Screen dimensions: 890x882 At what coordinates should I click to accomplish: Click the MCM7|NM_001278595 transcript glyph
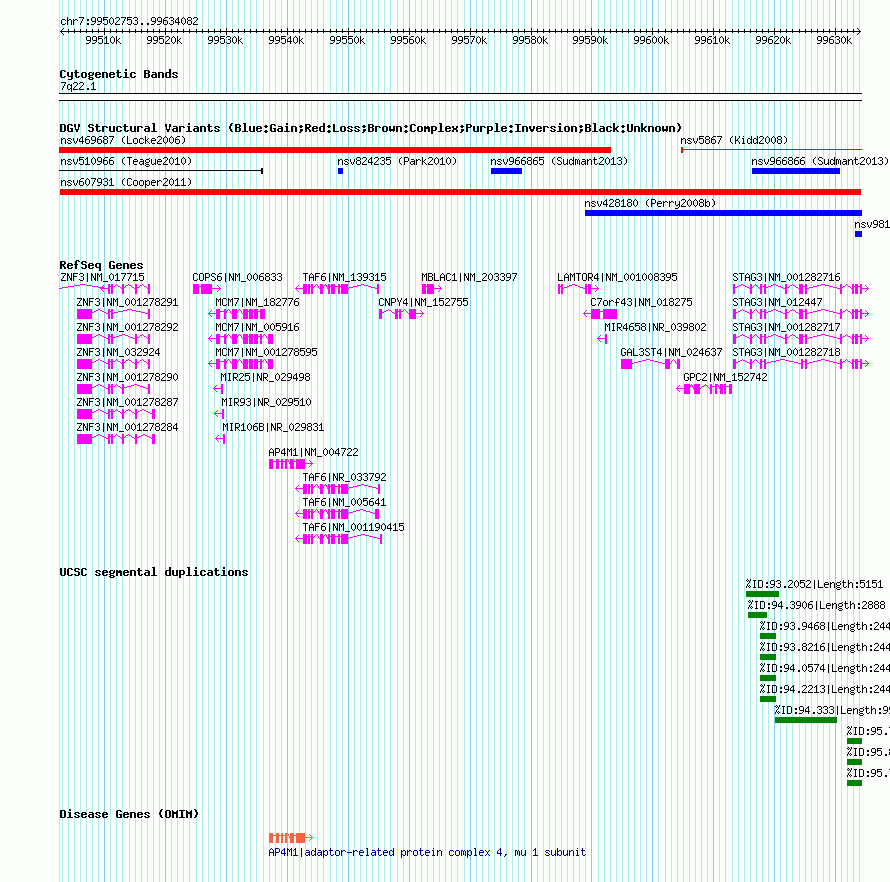241,364
